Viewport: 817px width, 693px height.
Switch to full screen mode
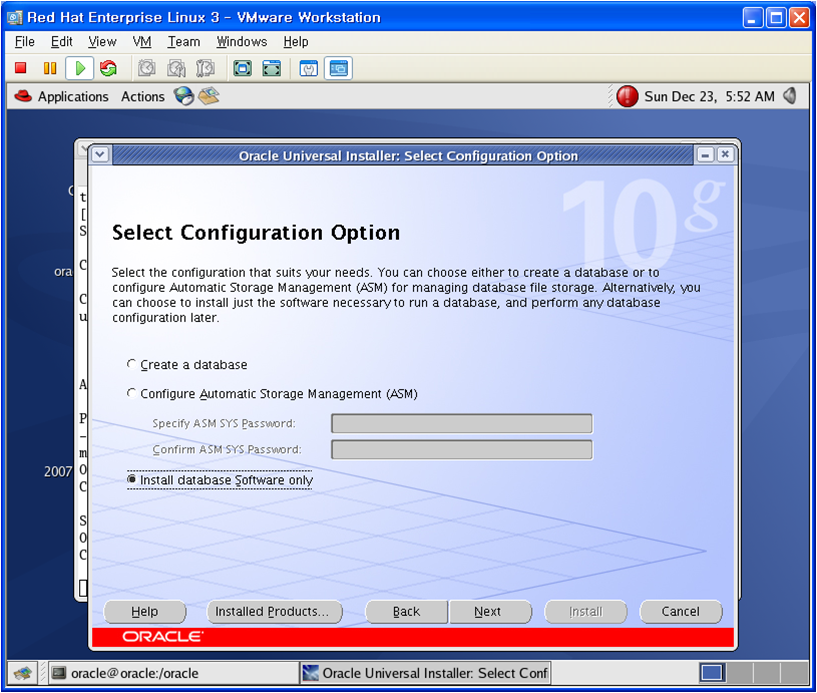(x=242, y=68)
